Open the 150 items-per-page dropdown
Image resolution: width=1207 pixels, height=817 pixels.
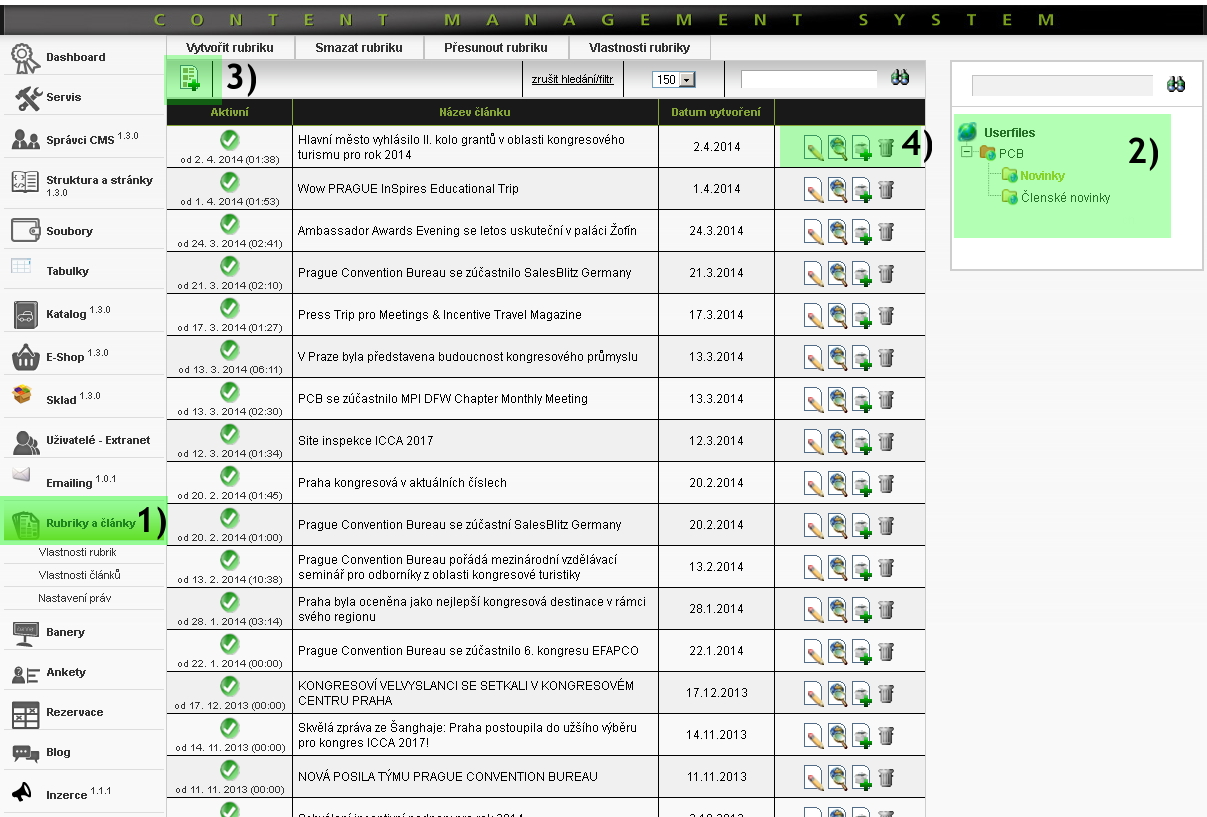[673, 79]
